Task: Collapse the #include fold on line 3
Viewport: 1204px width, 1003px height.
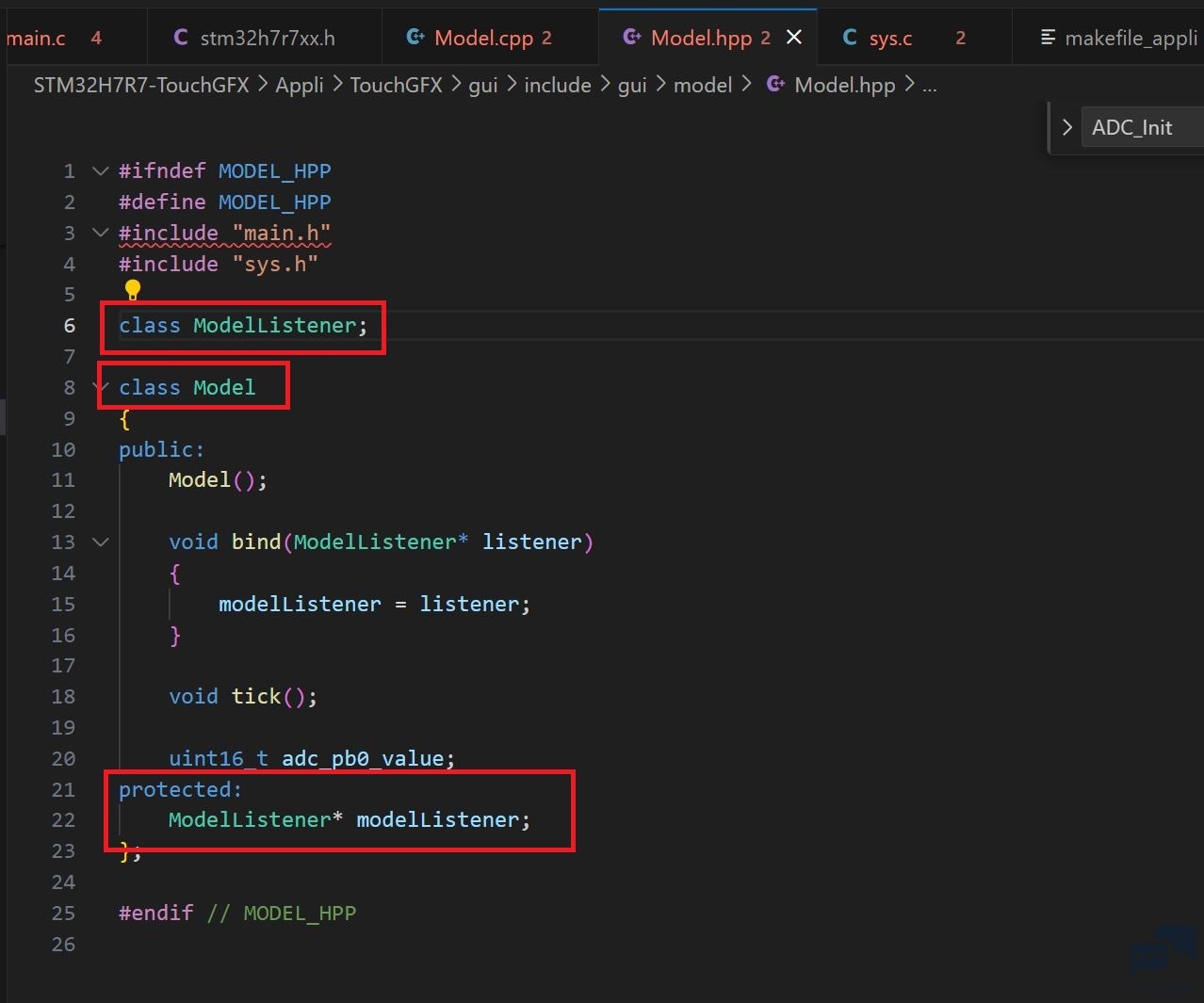Action: (101, 233)
